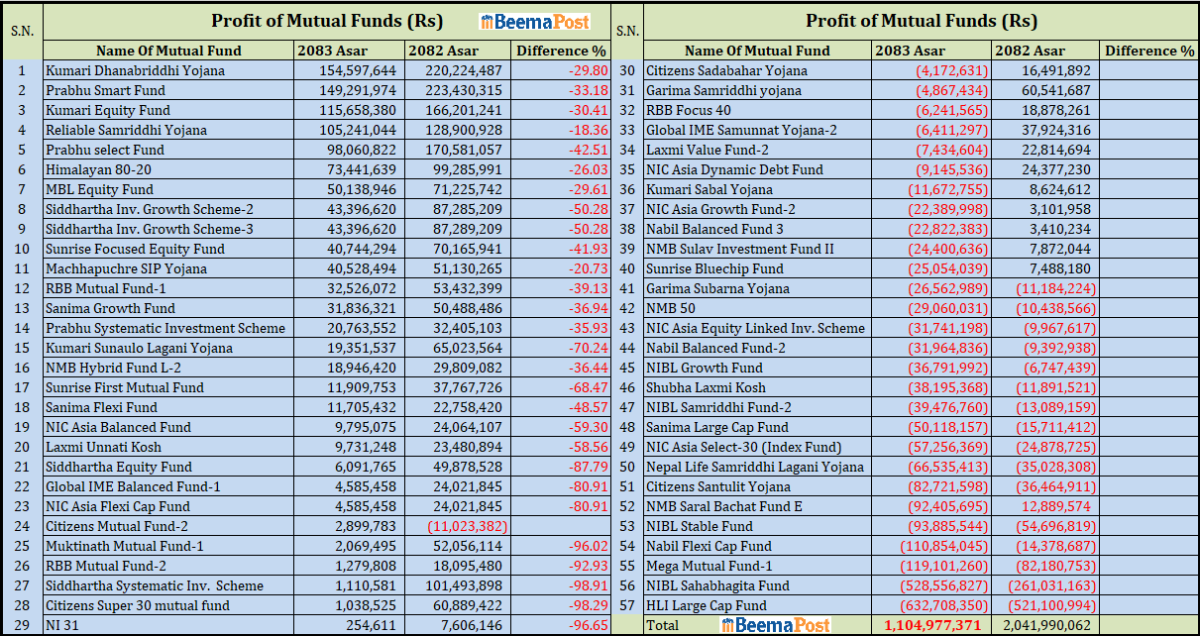
Task: Select the NI 31 fund name
Action: tap(63, 625)
